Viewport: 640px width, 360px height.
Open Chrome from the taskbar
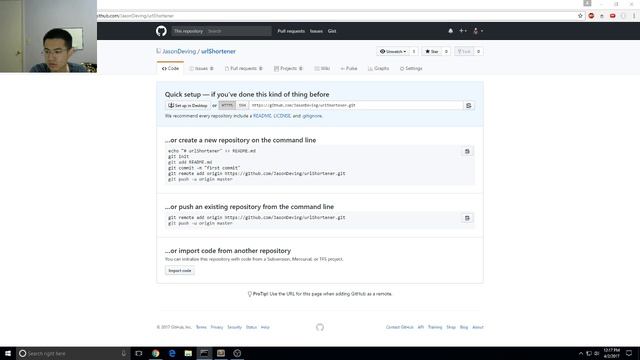[x=156, y=353]
